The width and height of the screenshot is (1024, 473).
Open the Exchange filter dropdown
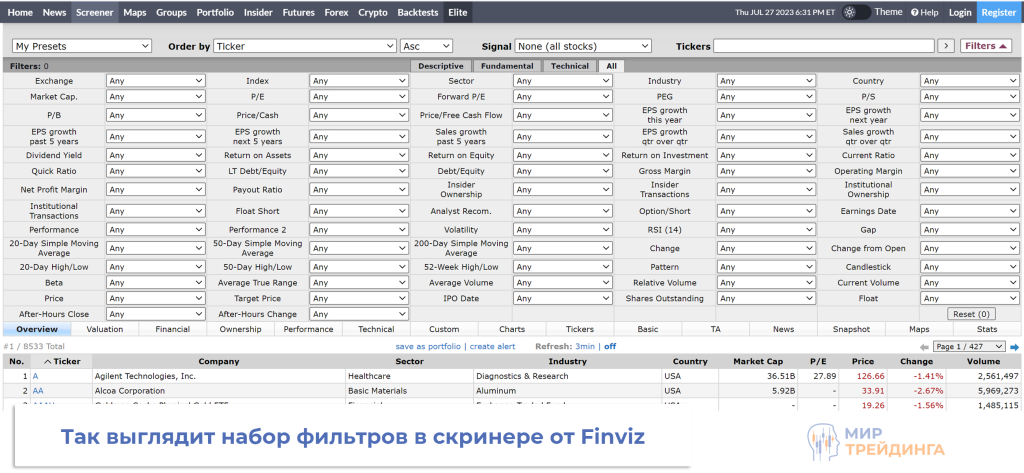click(153, 81)
